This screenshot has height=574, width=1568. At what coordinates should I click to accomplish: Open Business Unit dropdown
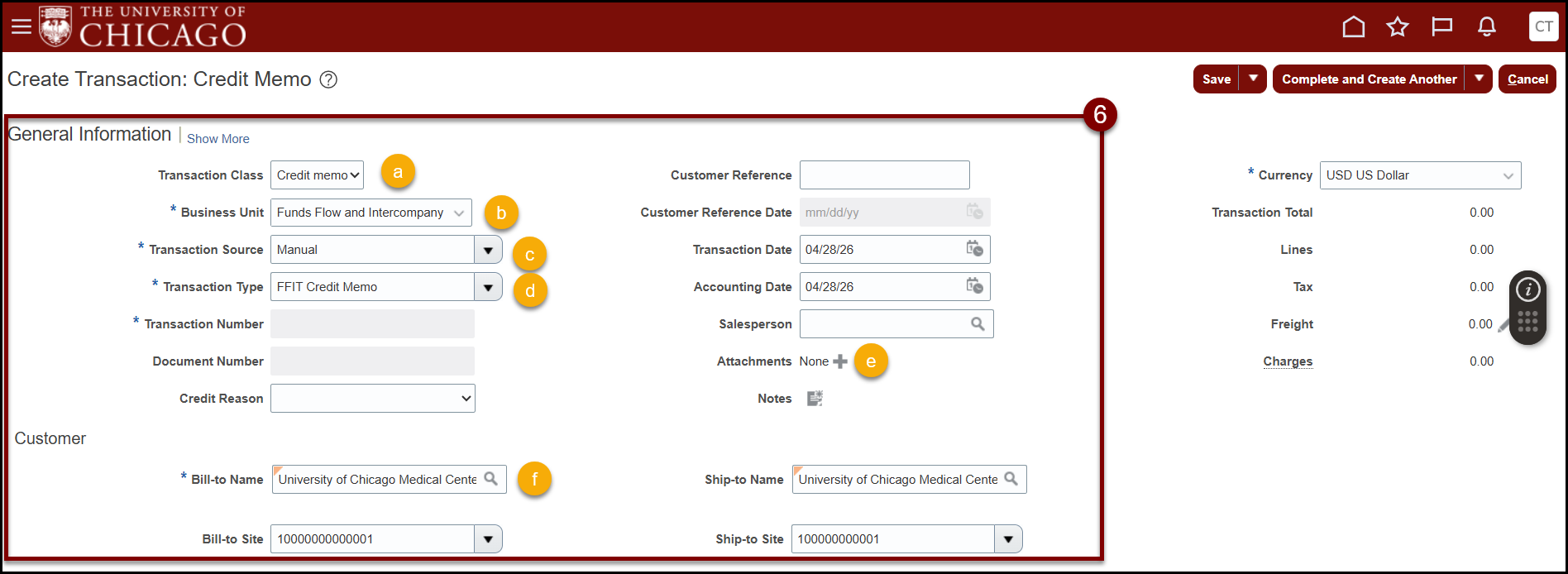371,213
